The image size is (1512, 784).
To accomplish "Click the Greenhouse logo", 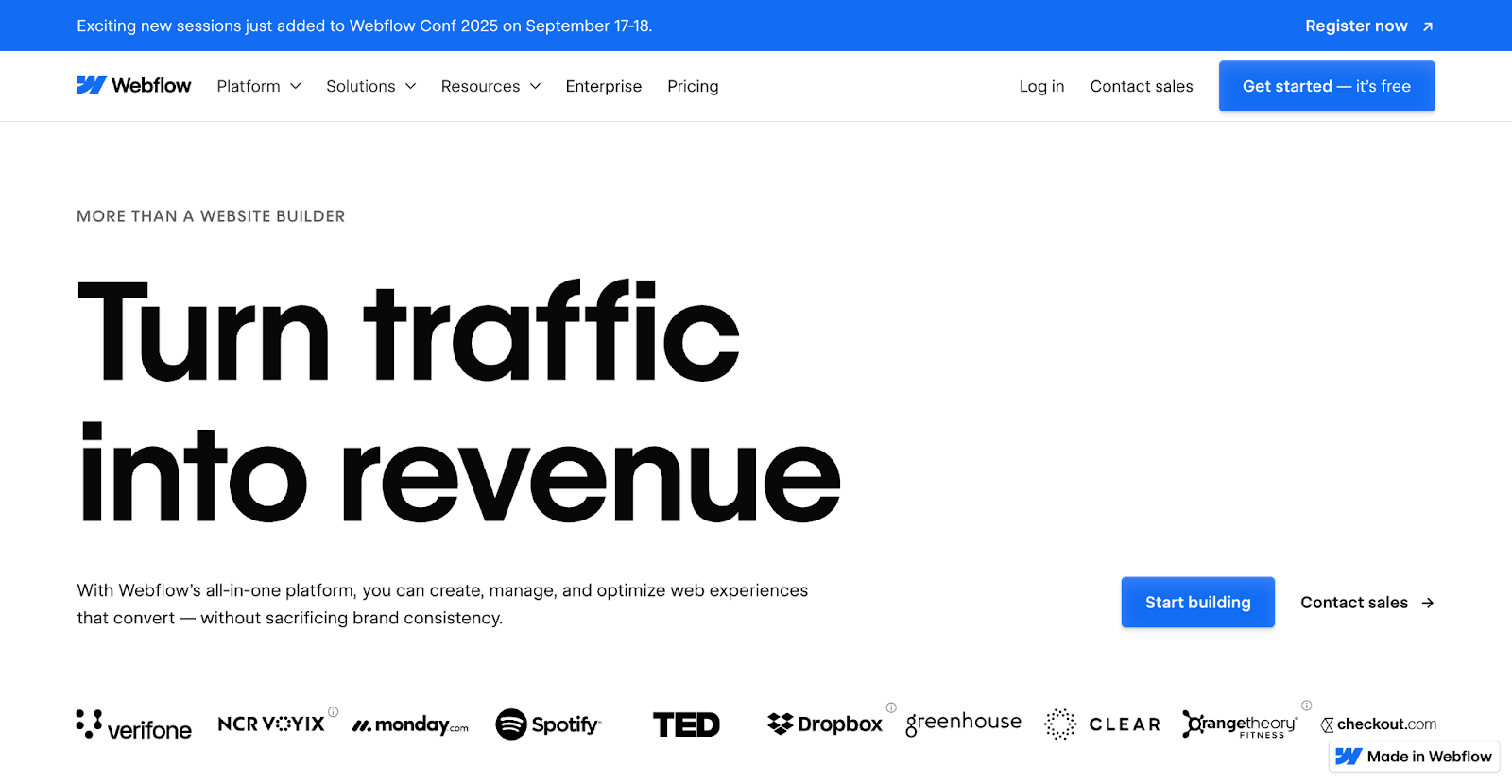I will tap(964, 724).
